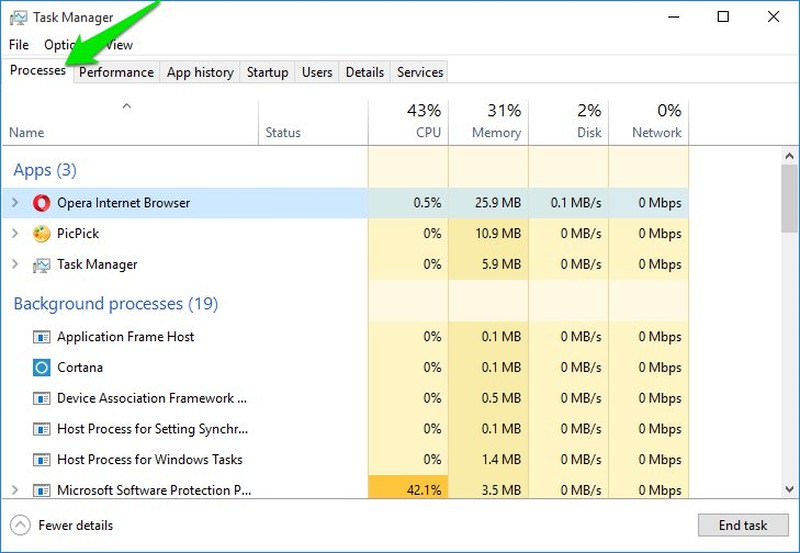This screenshot has width=800, height=553.
Task: Select the PicPick row name
Action: (78, 234)
